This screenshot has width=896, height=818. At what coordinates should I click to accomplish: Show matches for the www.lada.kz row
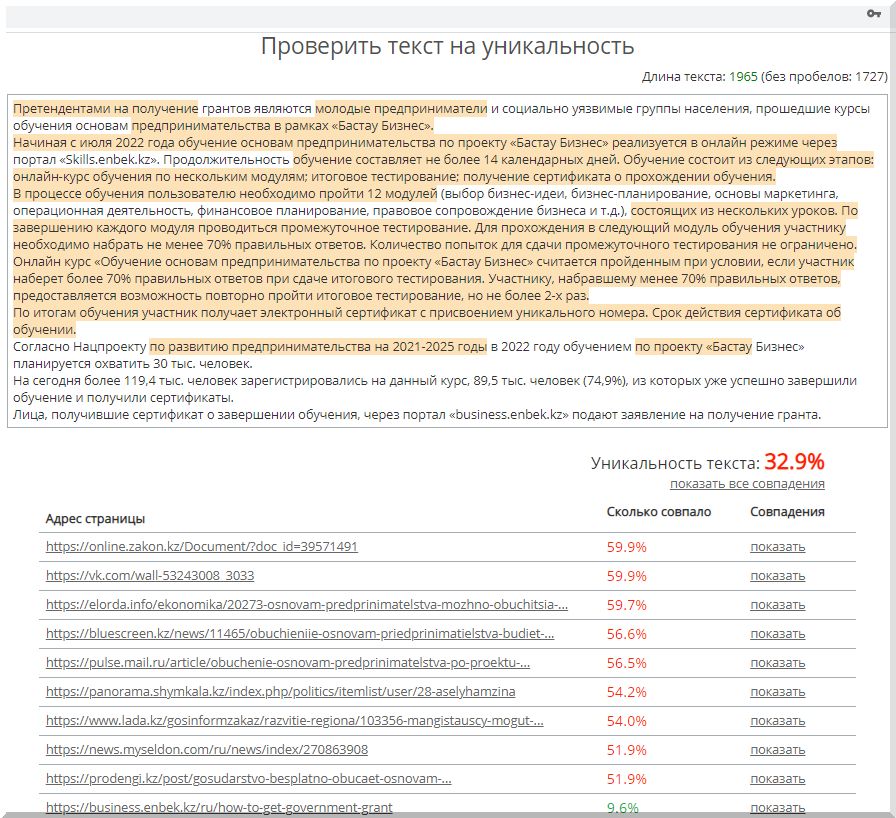click(x=778, y=721)
